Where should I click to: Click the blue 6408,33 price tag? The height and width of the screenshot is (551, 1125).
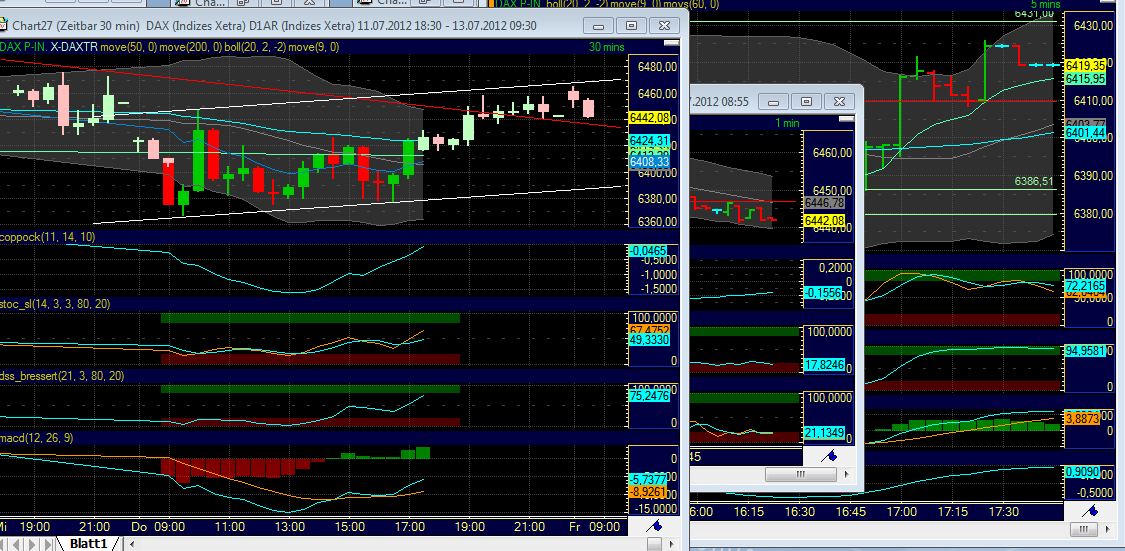(649, 163)
